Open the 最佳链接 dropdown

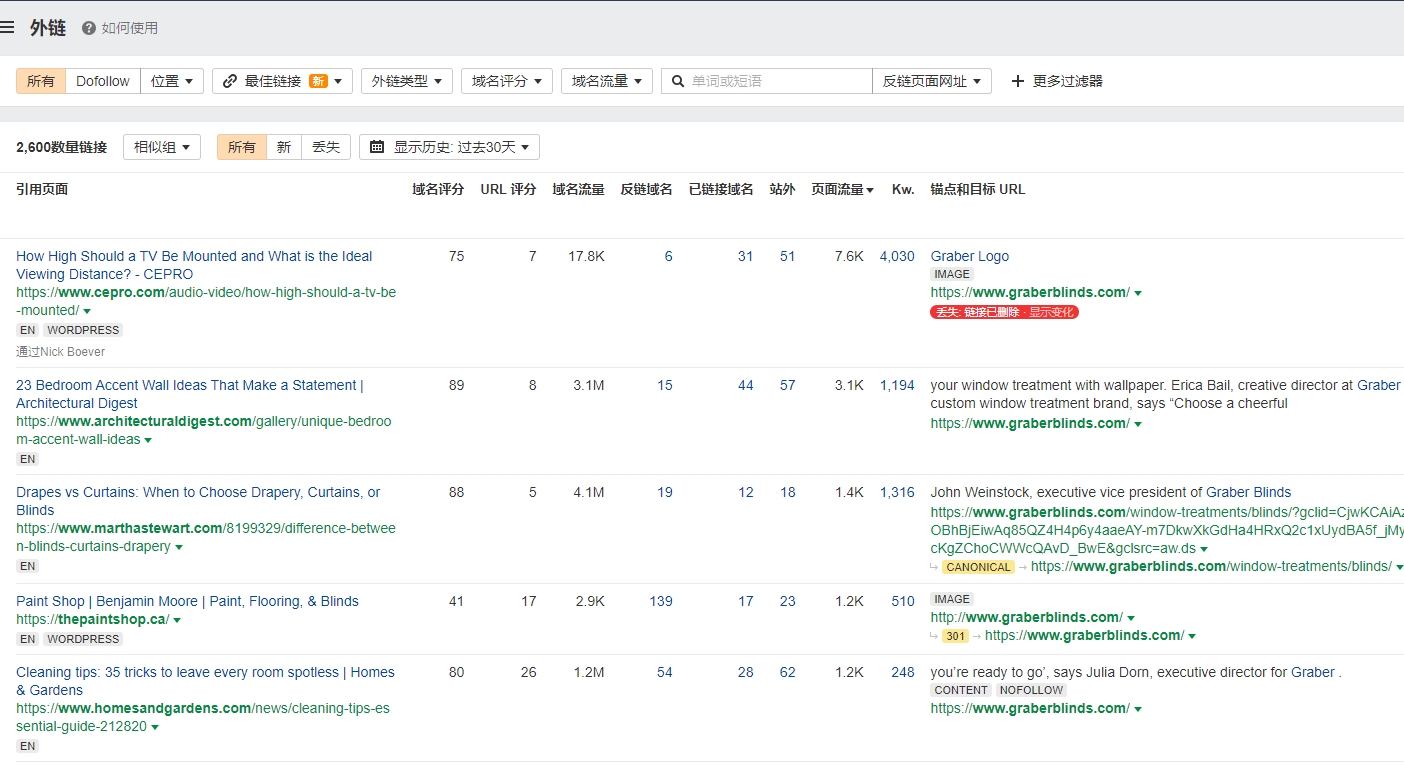tap(282, 81)
